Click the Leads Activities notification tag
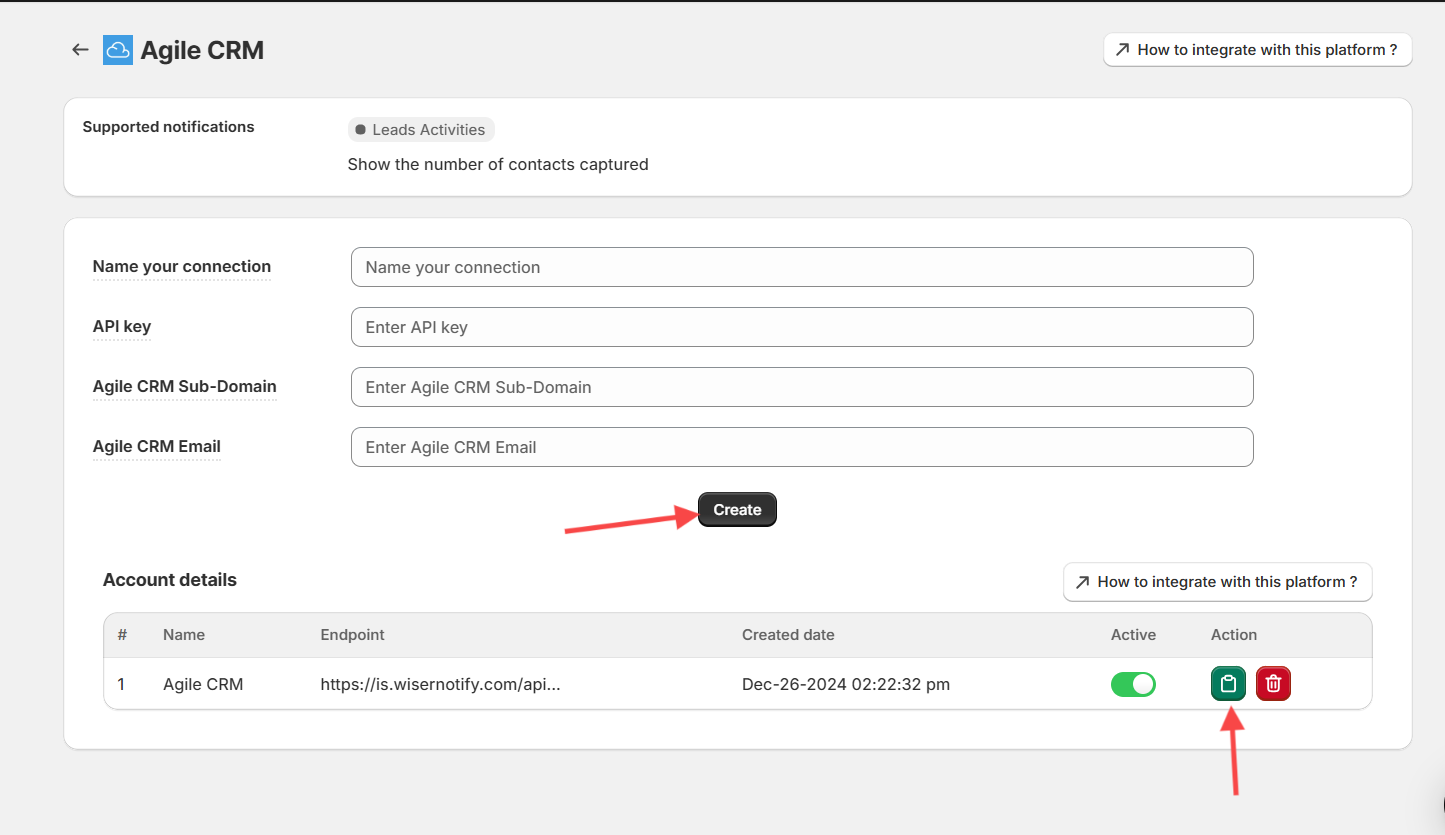1445x835 pixels. coord(421,130)
